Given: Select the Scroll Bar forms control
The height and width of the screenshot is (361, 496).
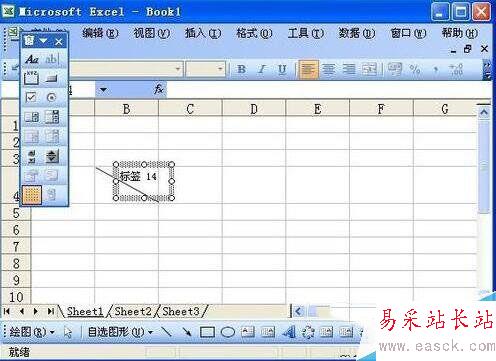Looking at the screenshot, I should click(32, 156).
